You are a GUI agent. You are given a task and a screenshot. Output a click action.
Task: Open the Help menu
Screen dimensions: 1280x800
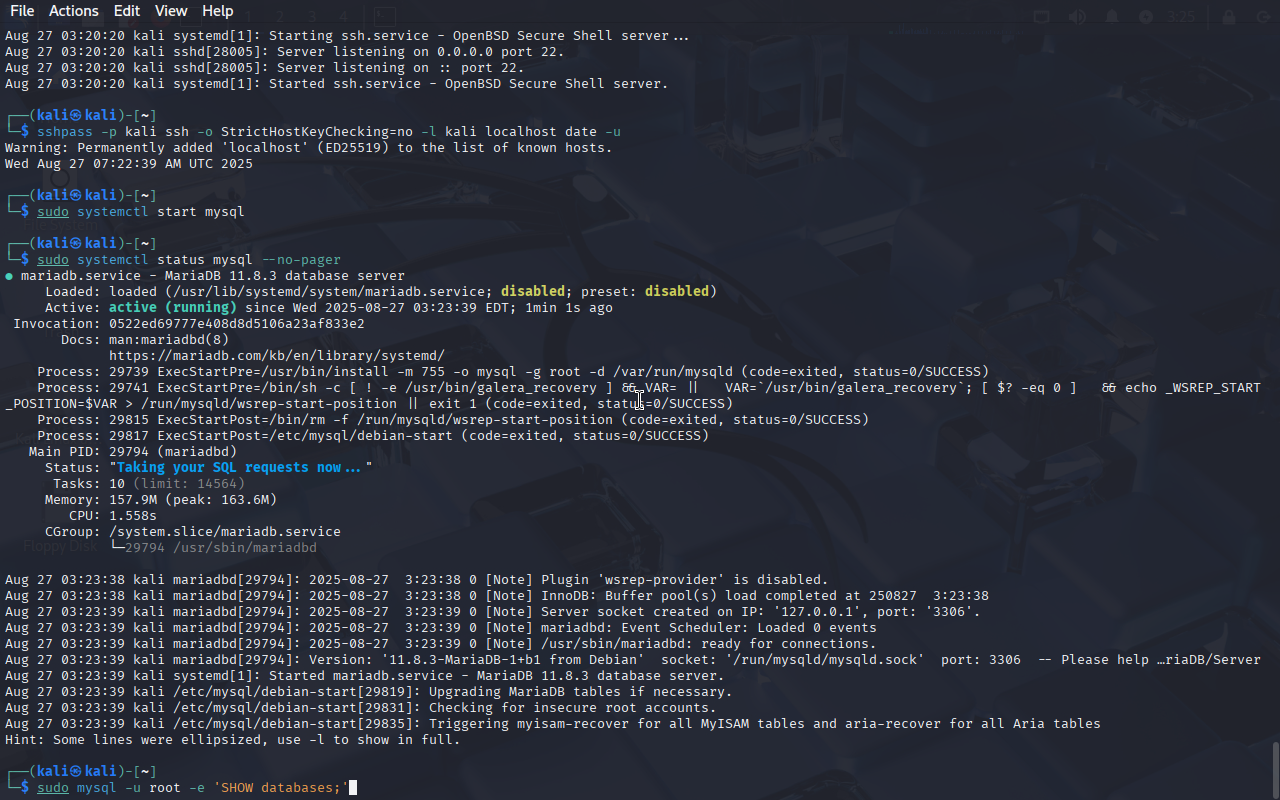point(217,11)
